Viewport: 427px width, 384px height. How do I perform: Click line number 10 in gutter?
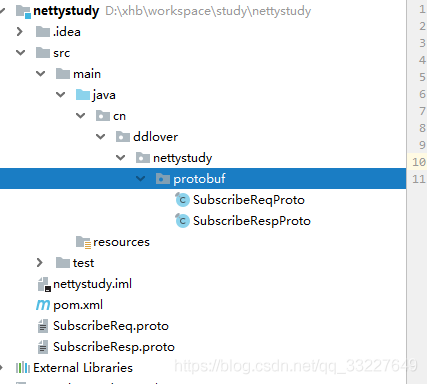(x=419, y=162)
